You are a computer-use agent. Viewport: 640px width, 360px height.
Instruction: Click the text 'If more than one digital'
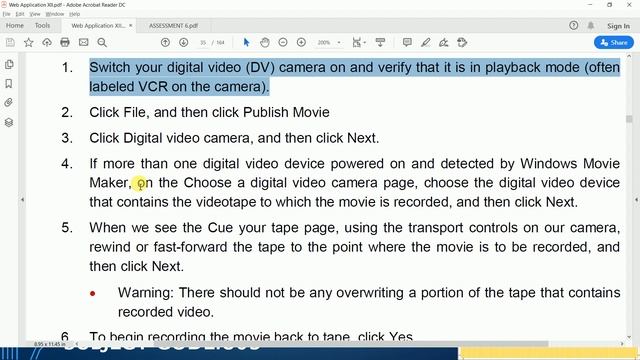click(x=165, y=164)
